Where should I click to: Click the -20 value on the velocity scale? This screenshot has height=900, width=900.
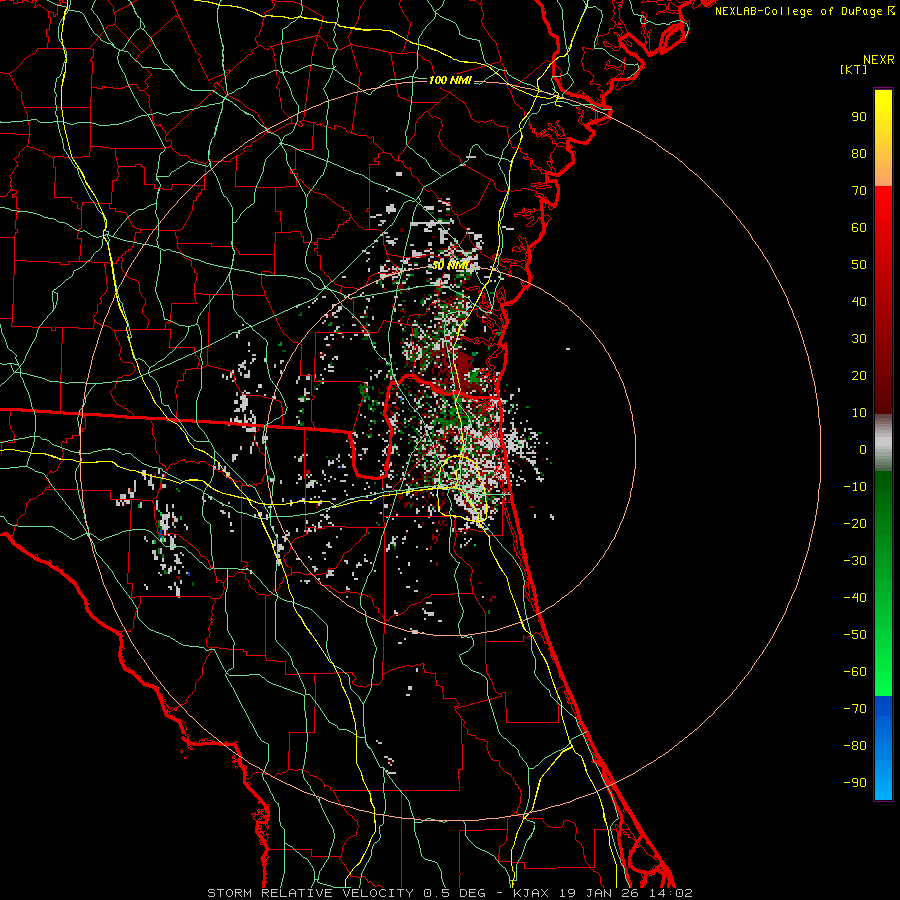pyautogui.click(x=855, y=524)
